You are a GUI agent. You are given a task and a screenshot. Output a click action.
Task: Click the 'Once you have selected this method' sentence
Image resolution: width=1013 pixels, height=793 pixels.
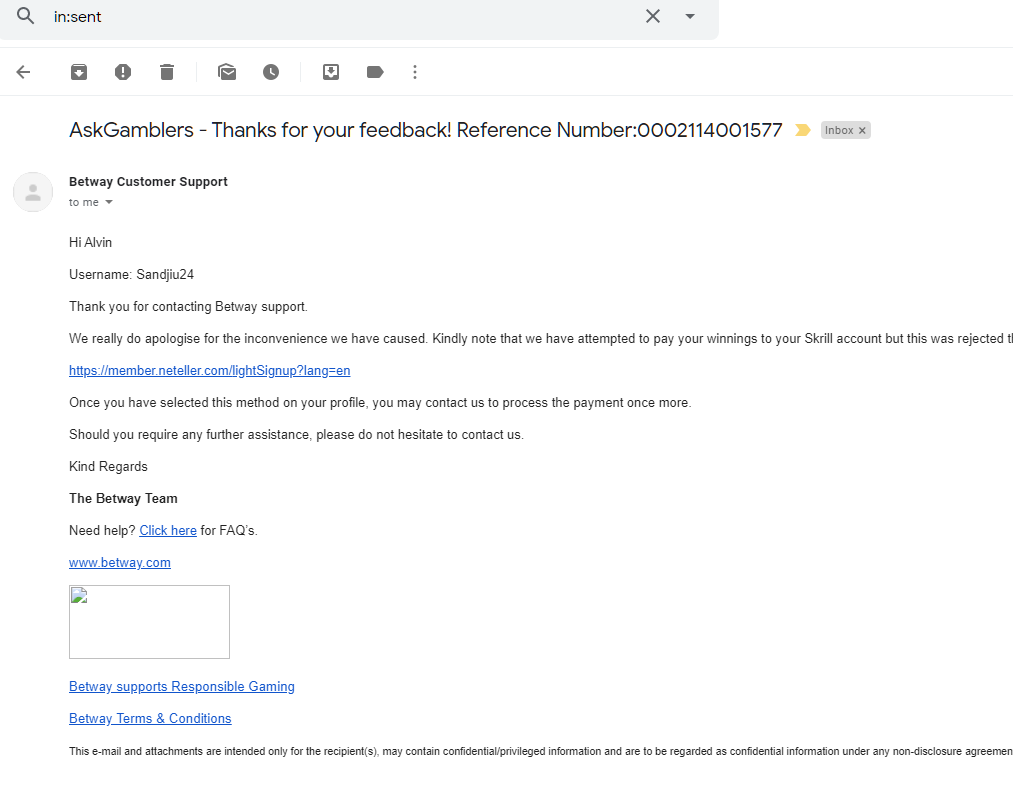tap(380, 403)
